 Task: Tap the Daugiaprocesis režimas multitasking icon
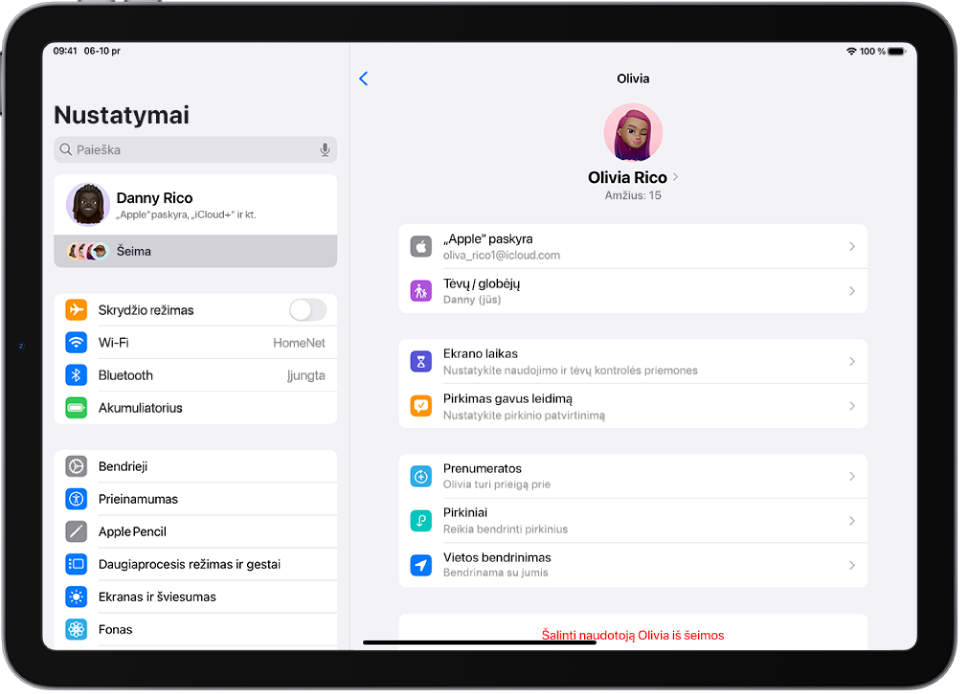click(76, 564)
